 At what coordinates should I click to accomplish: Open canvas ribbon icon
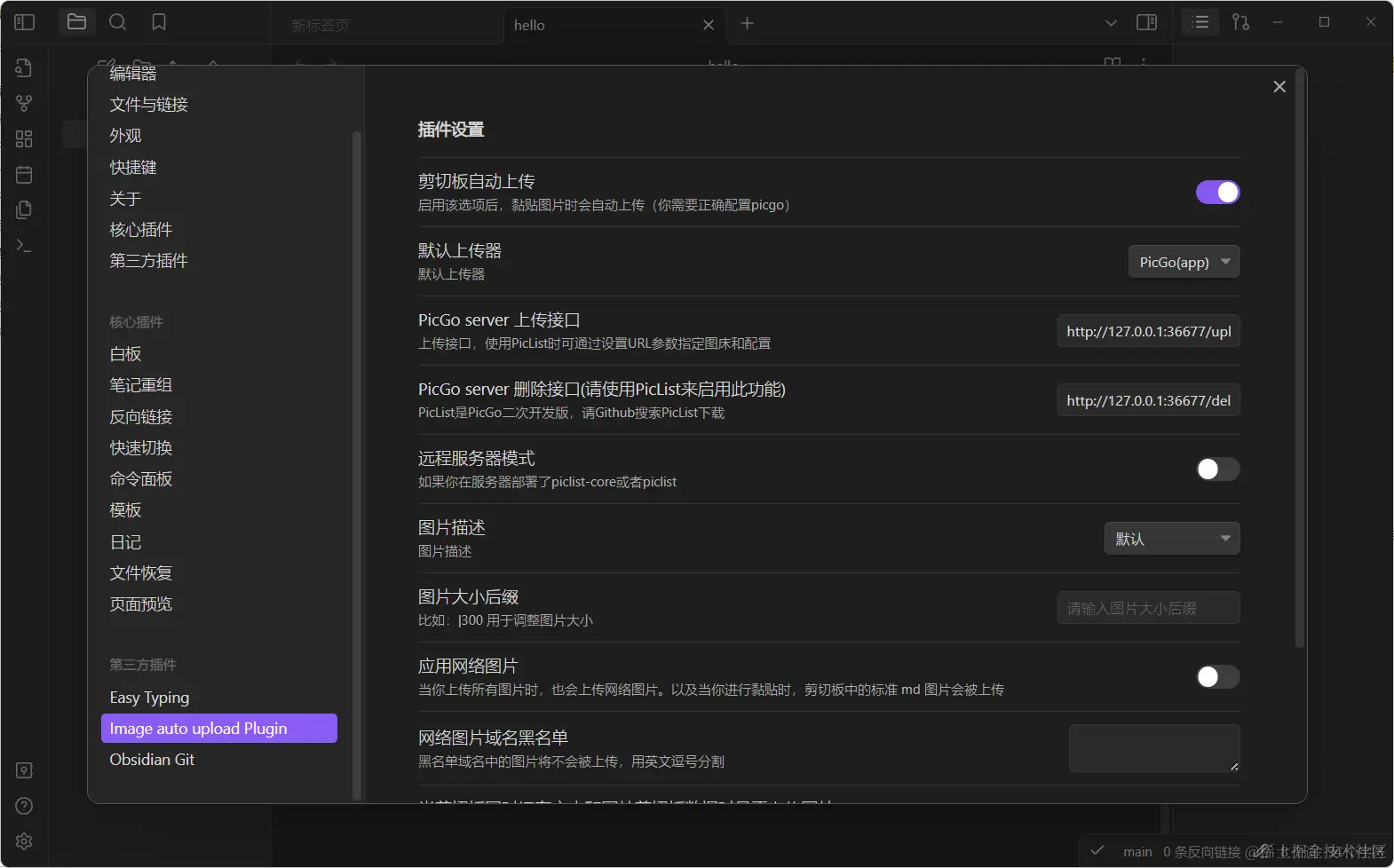click(24, 139)
